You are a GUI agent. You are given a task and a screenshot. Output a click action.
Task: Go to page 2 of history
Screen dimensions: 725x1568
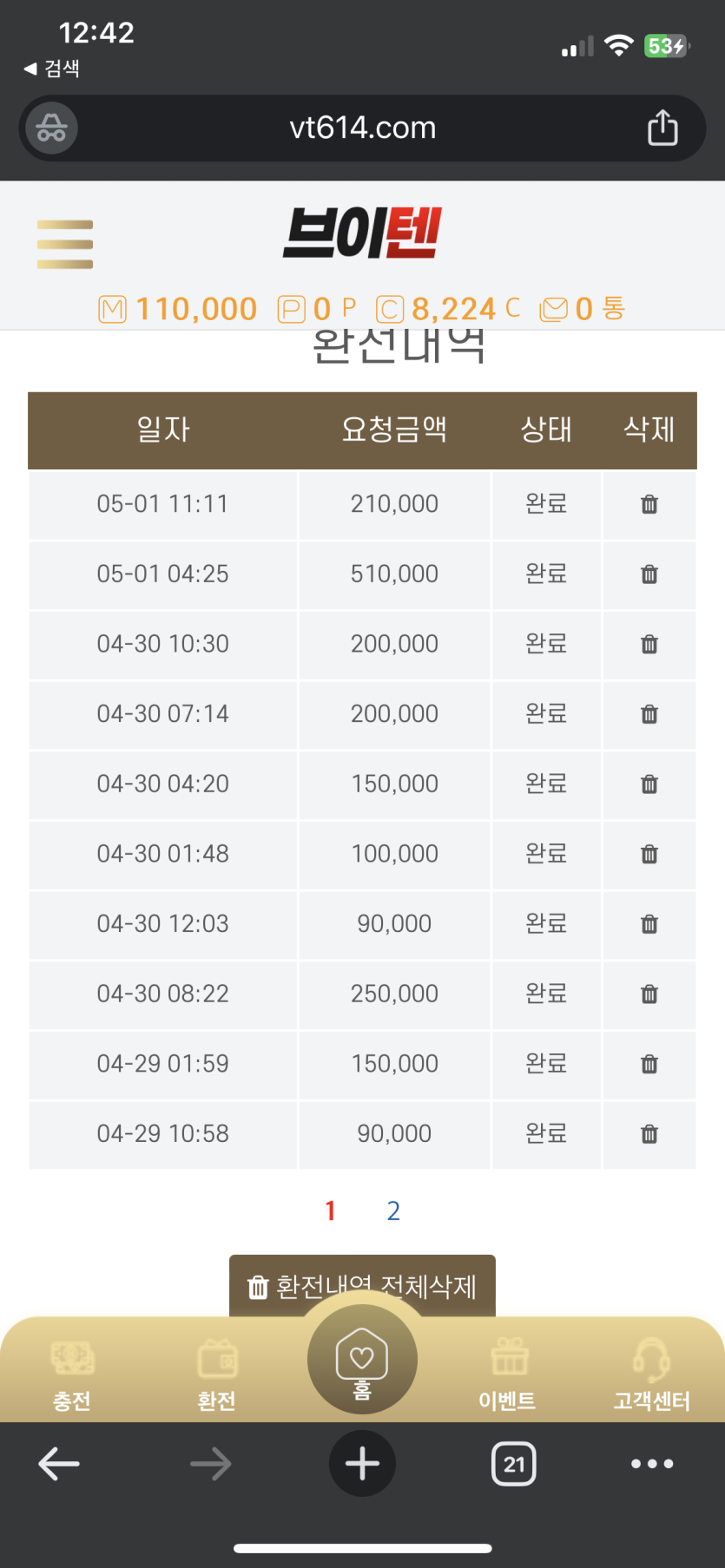pyautogui.click(x=393, y=1210)
